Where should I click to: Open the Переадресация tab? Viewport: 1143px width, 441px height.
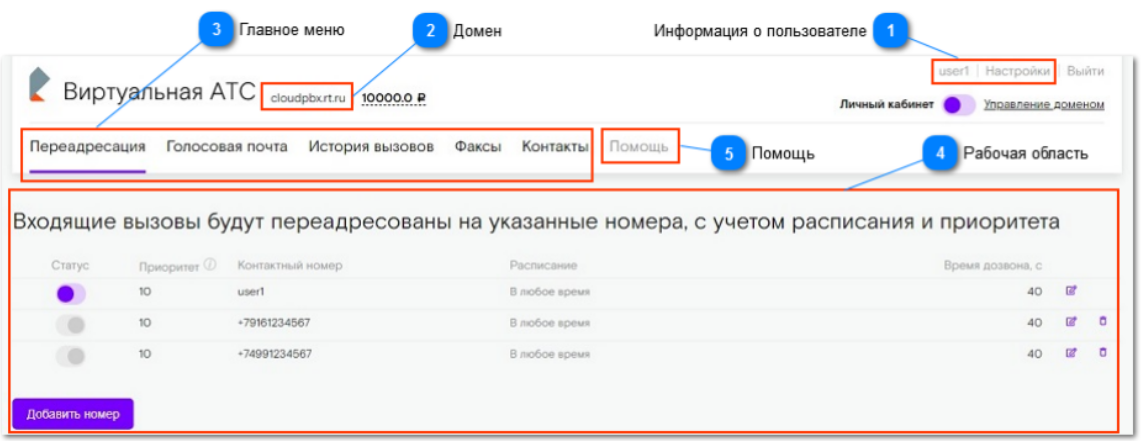[87, 147]
